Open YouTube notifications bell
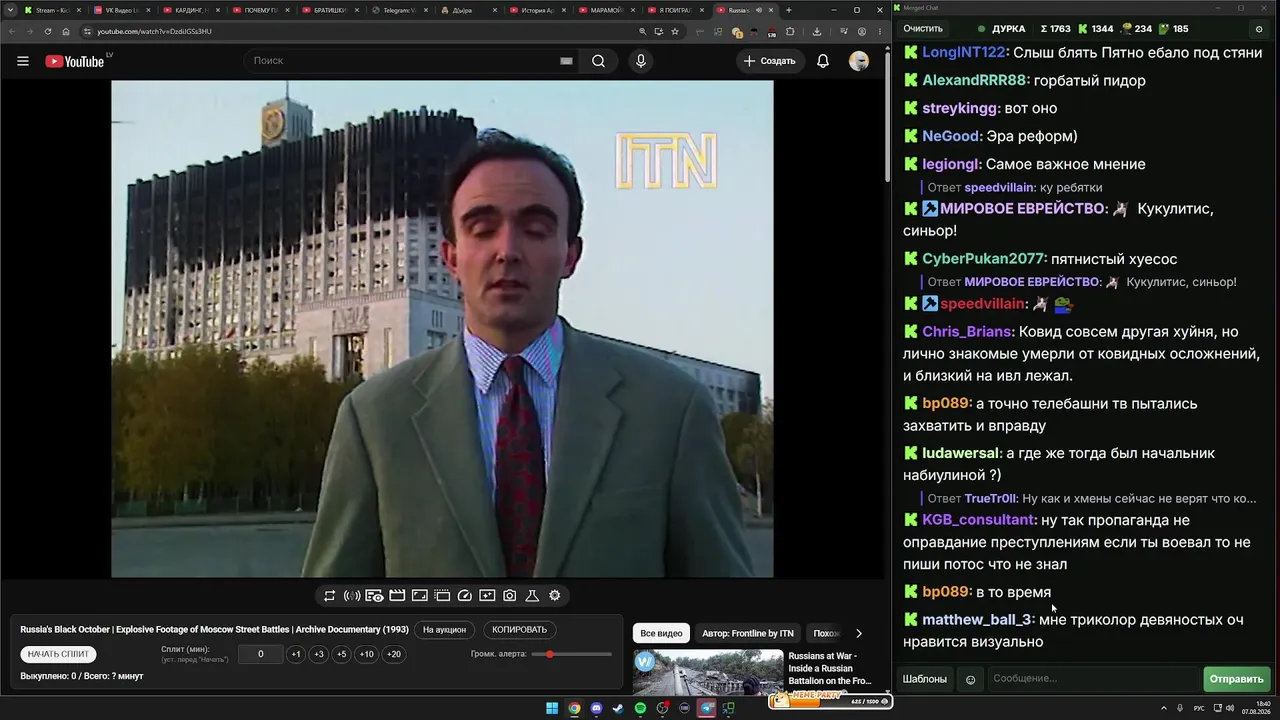 point(823,61)
